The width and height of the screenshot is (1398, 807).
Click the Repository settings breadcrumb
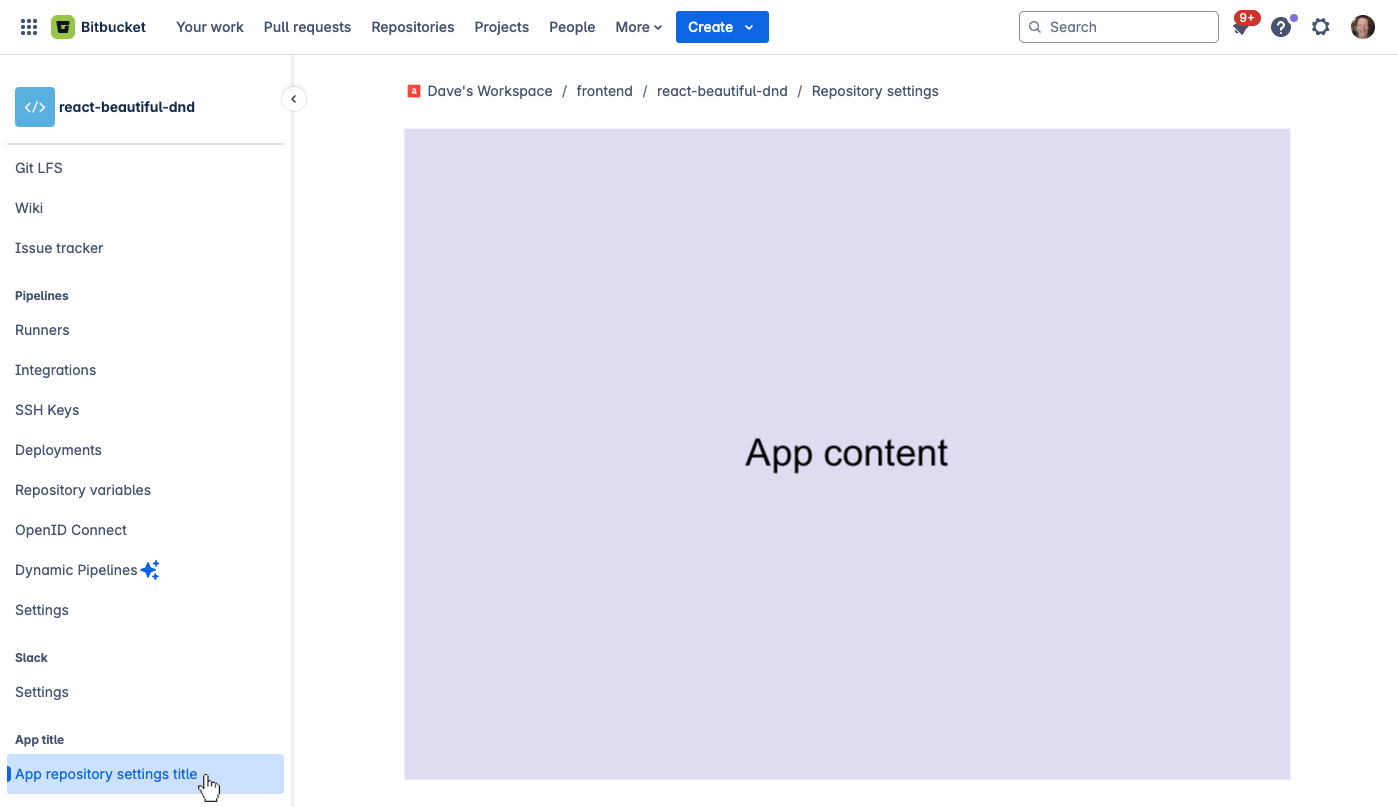[x=875, y=91]
